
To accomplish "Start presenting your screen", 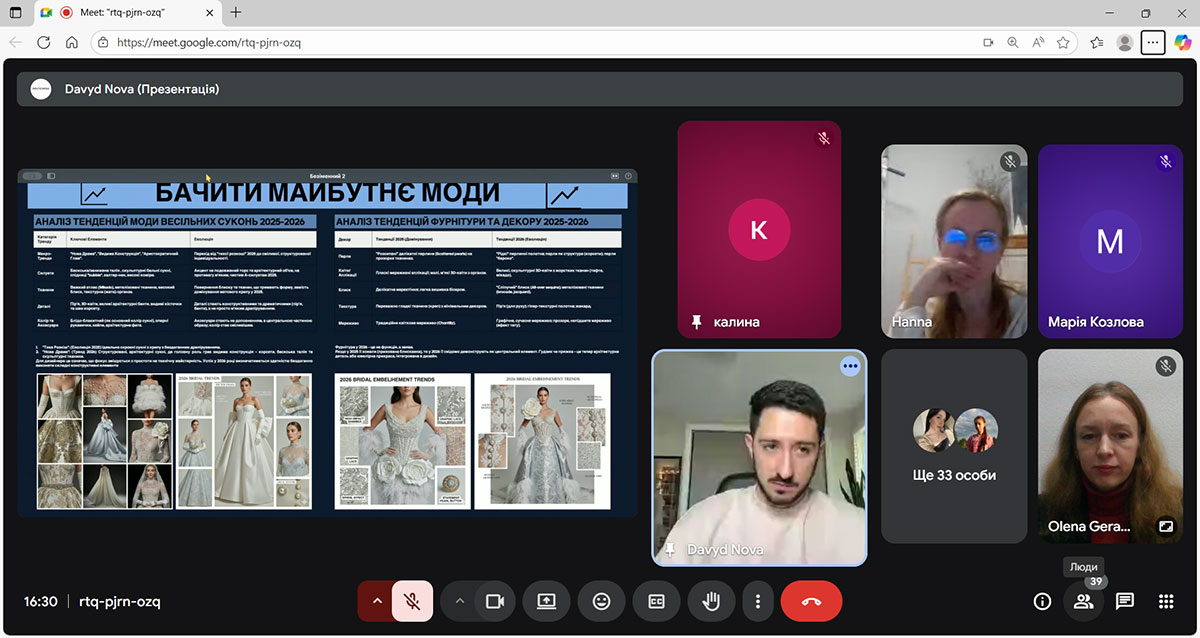I will (x=546, y=601).
